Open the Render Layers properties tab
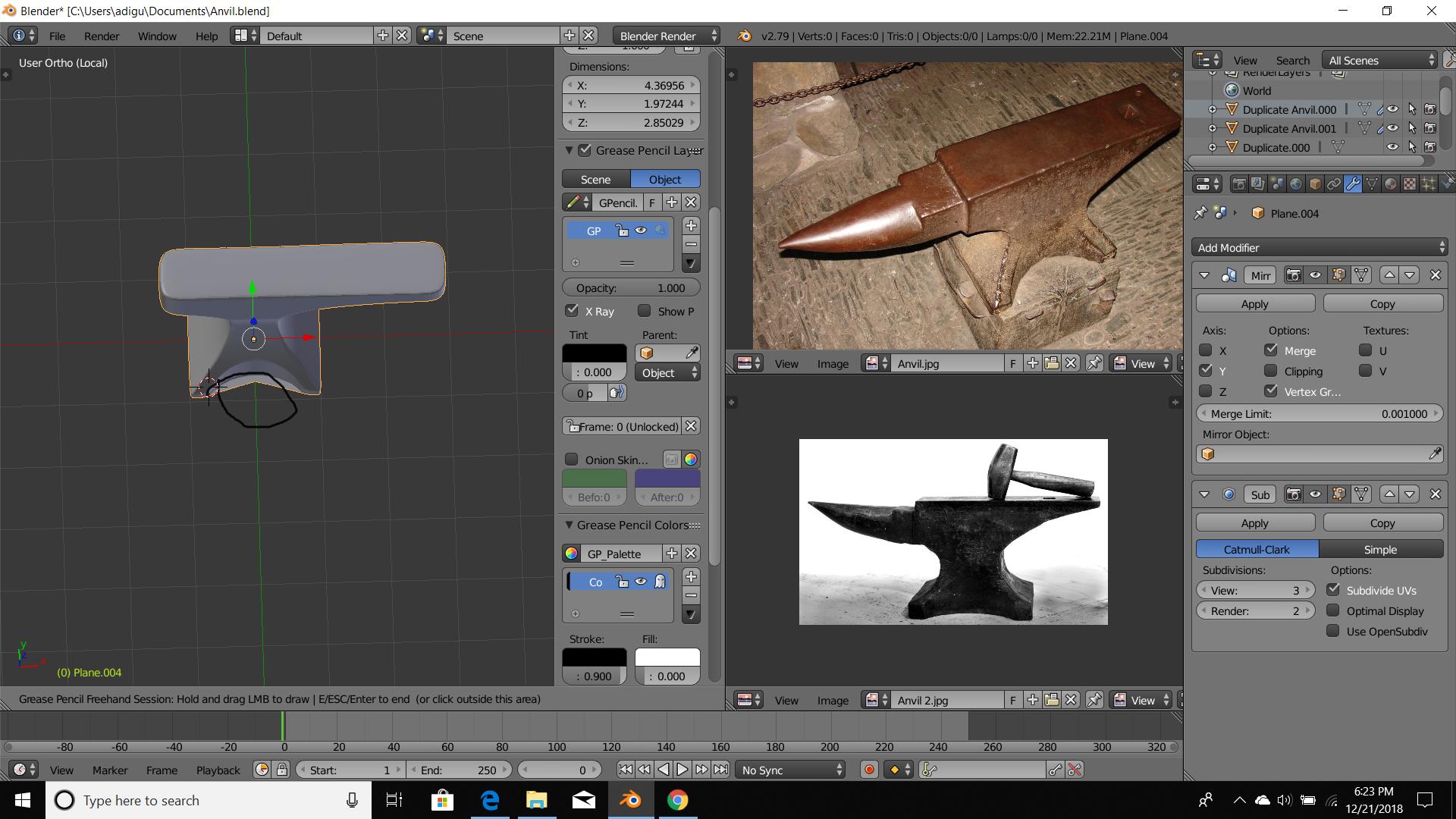Screen dimensions: 1456x819 (1258, 184)
